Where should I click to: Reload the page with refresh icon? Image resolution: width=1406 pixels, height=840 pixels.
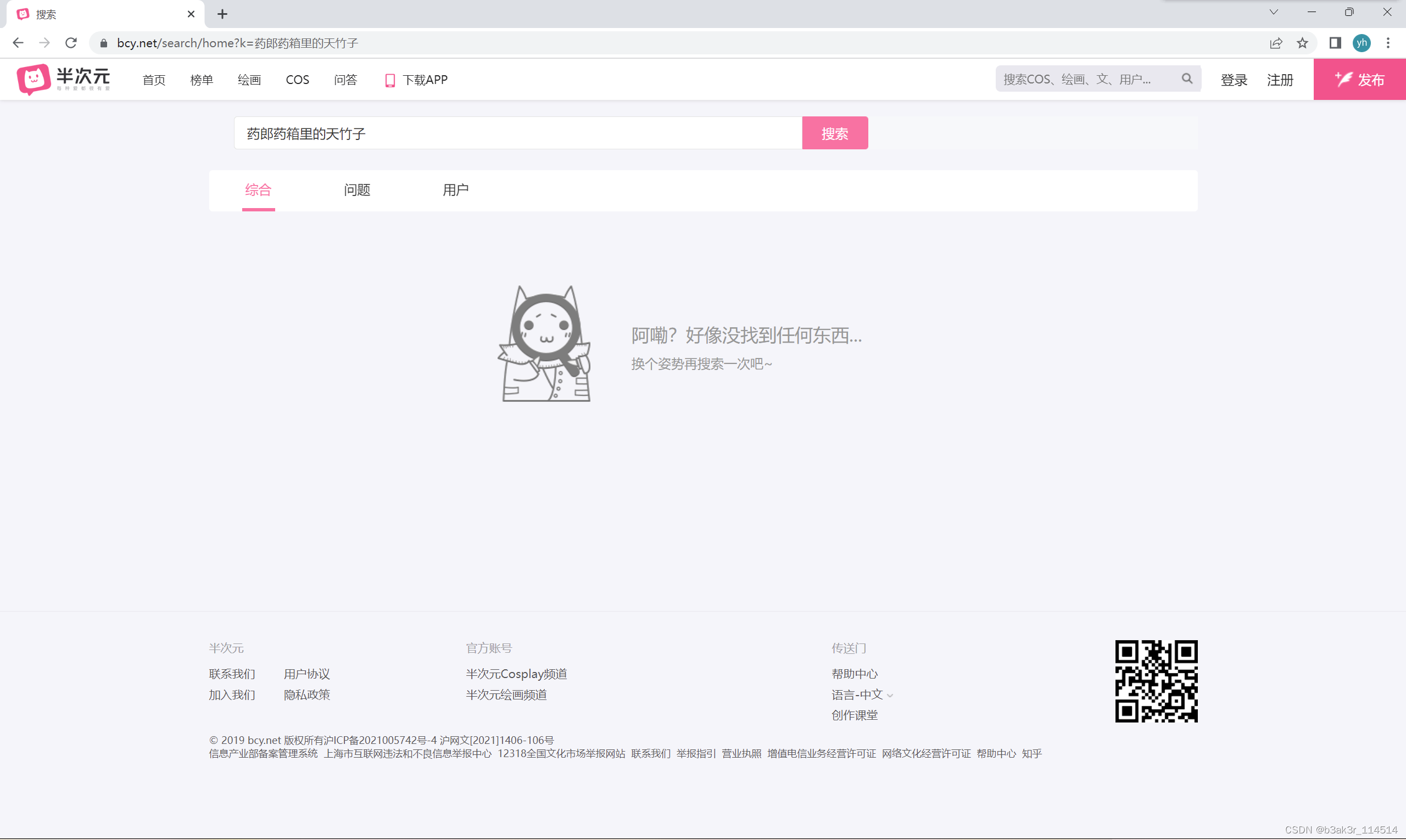[x=71, y=43]
